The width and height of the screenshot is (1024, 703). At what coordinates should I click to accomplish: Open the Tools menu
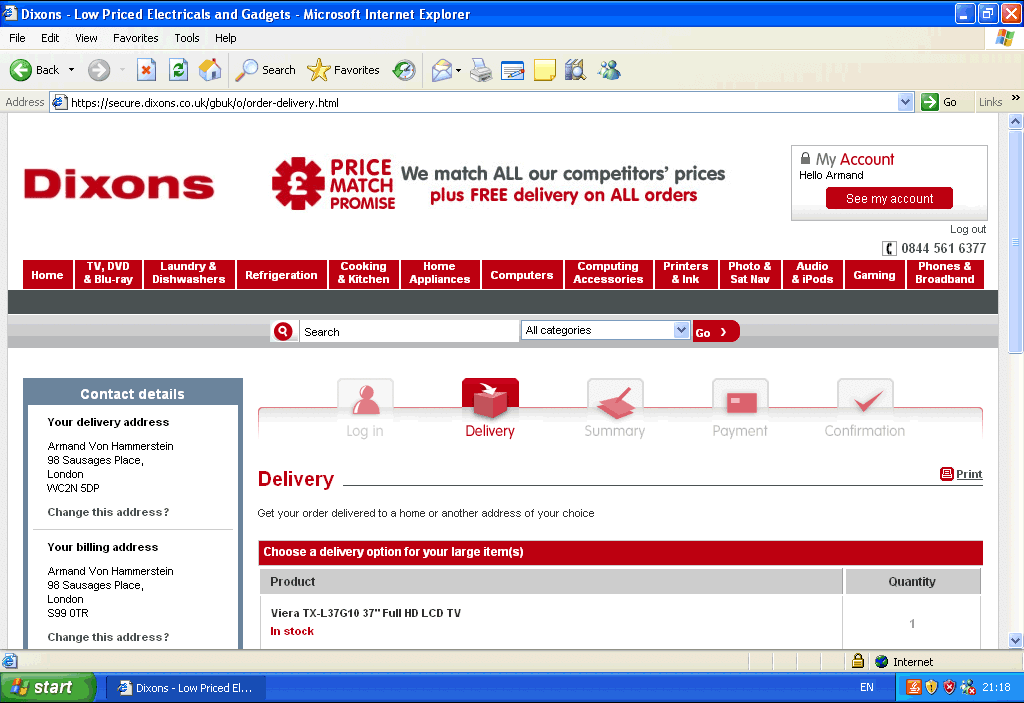[x=187, y=38]
